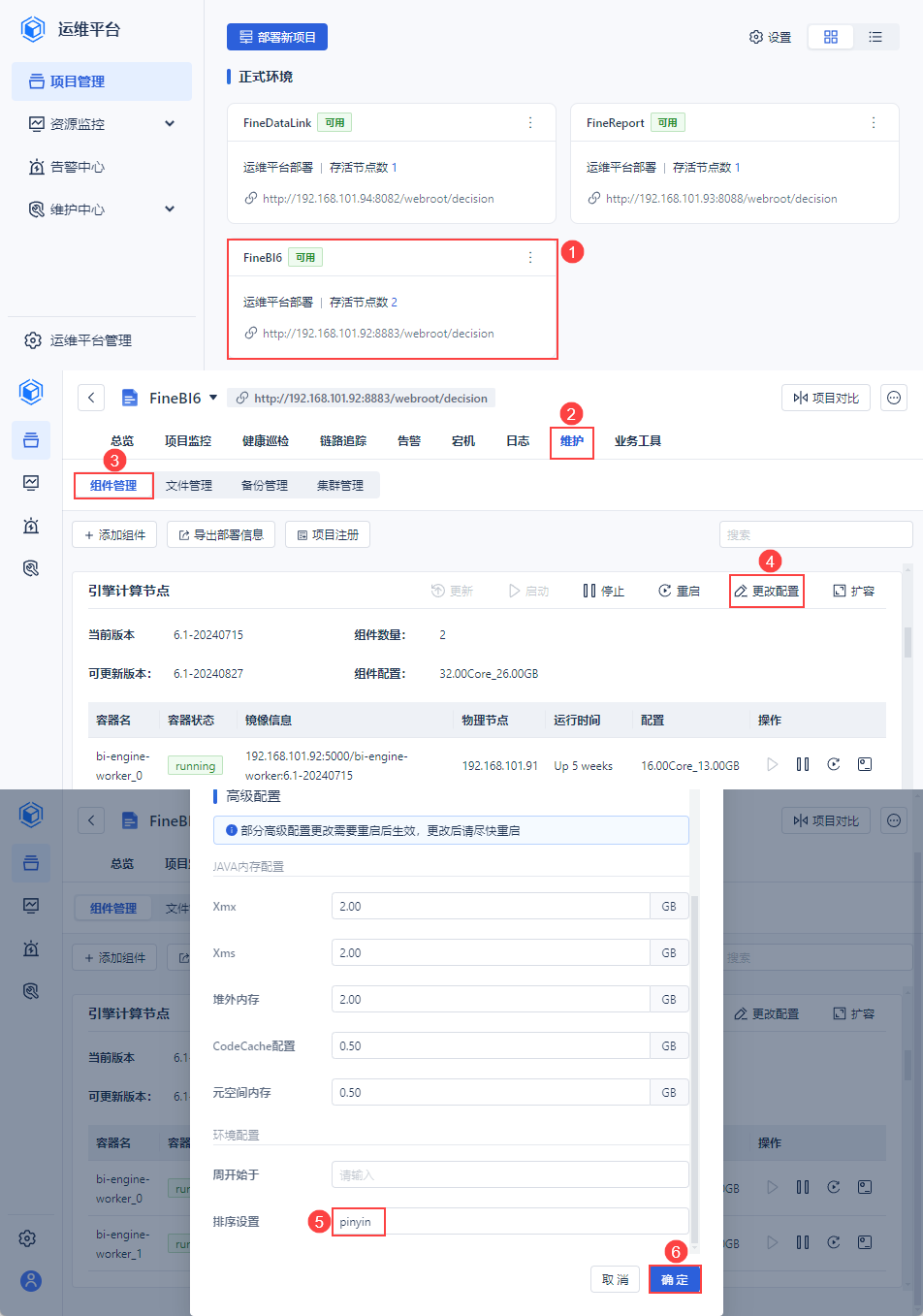Click 项目对比 in the undimmed project page
Screen dimensions: 923x1316
(826, 398)
